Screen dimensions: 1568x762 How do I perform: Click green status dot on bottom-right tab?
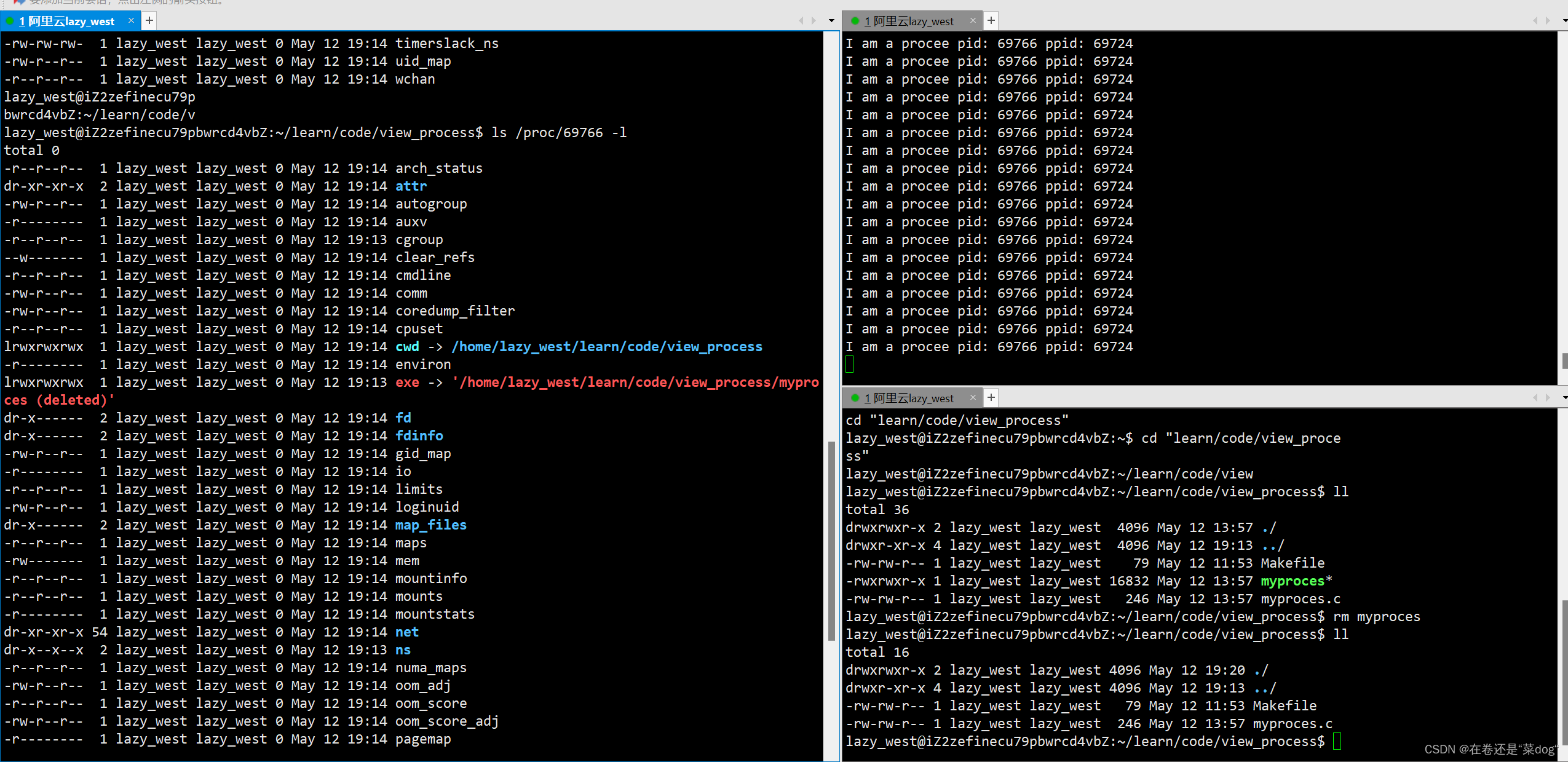coord(855,398)
